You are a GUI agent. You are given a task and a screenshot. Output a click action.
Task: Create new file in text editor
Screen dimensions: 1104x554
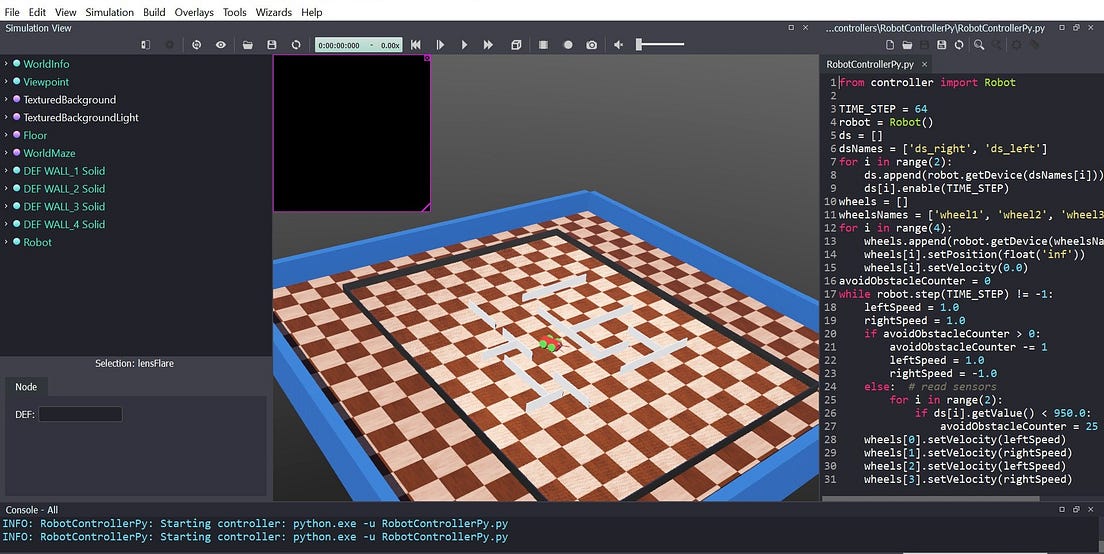[x=890, y=44]
